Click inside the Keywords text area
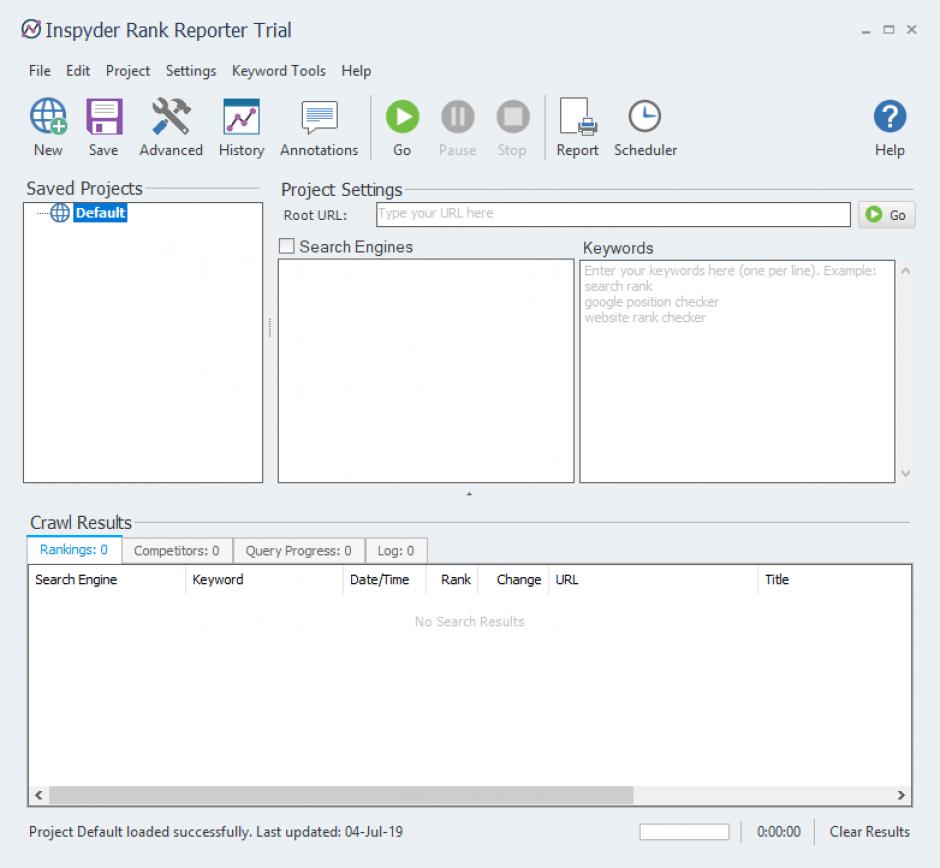940x868 pixels. pos(737,371)
